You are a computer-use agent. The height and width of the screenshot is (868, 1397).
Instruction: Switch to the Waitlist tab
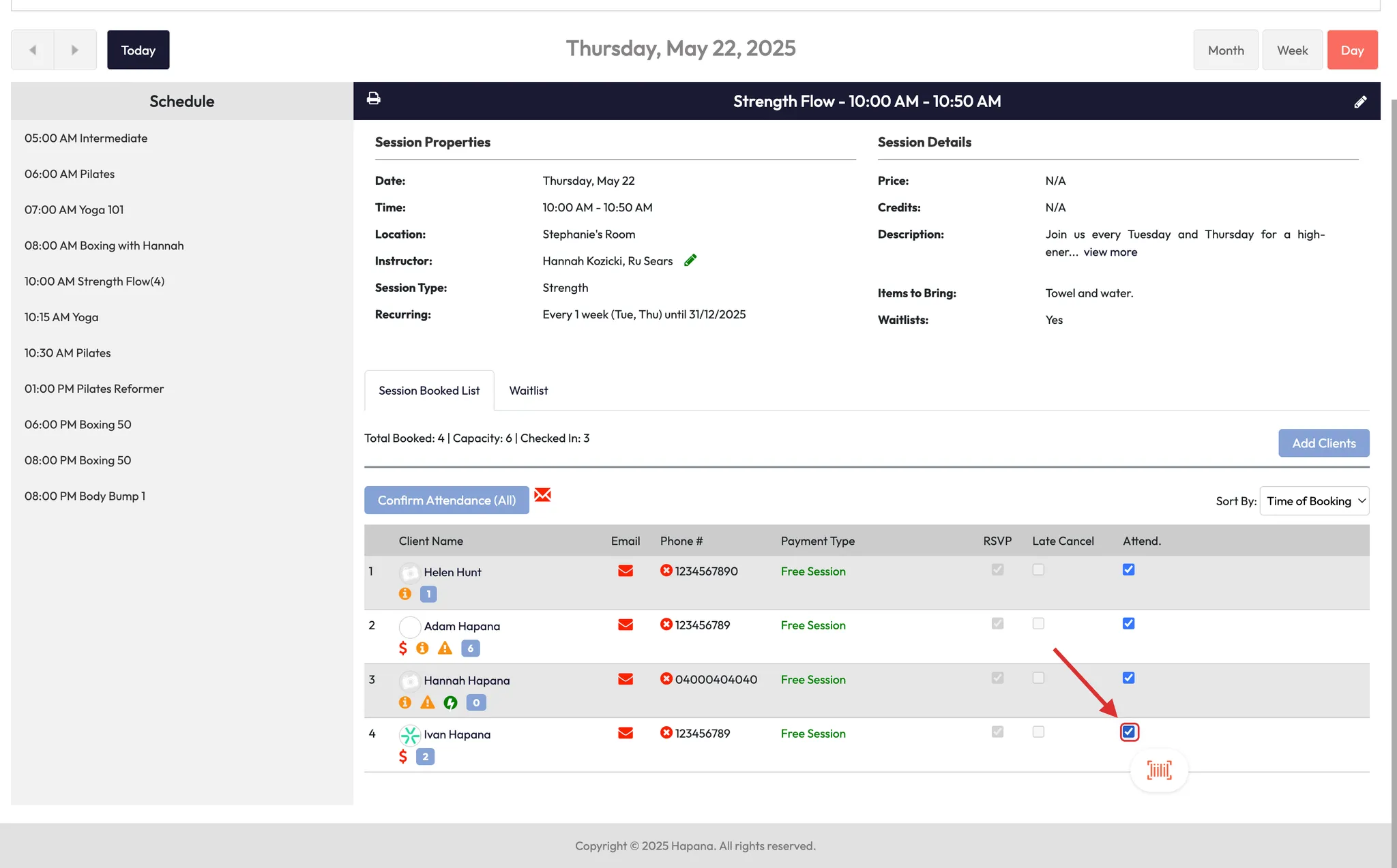pos(528,391)
